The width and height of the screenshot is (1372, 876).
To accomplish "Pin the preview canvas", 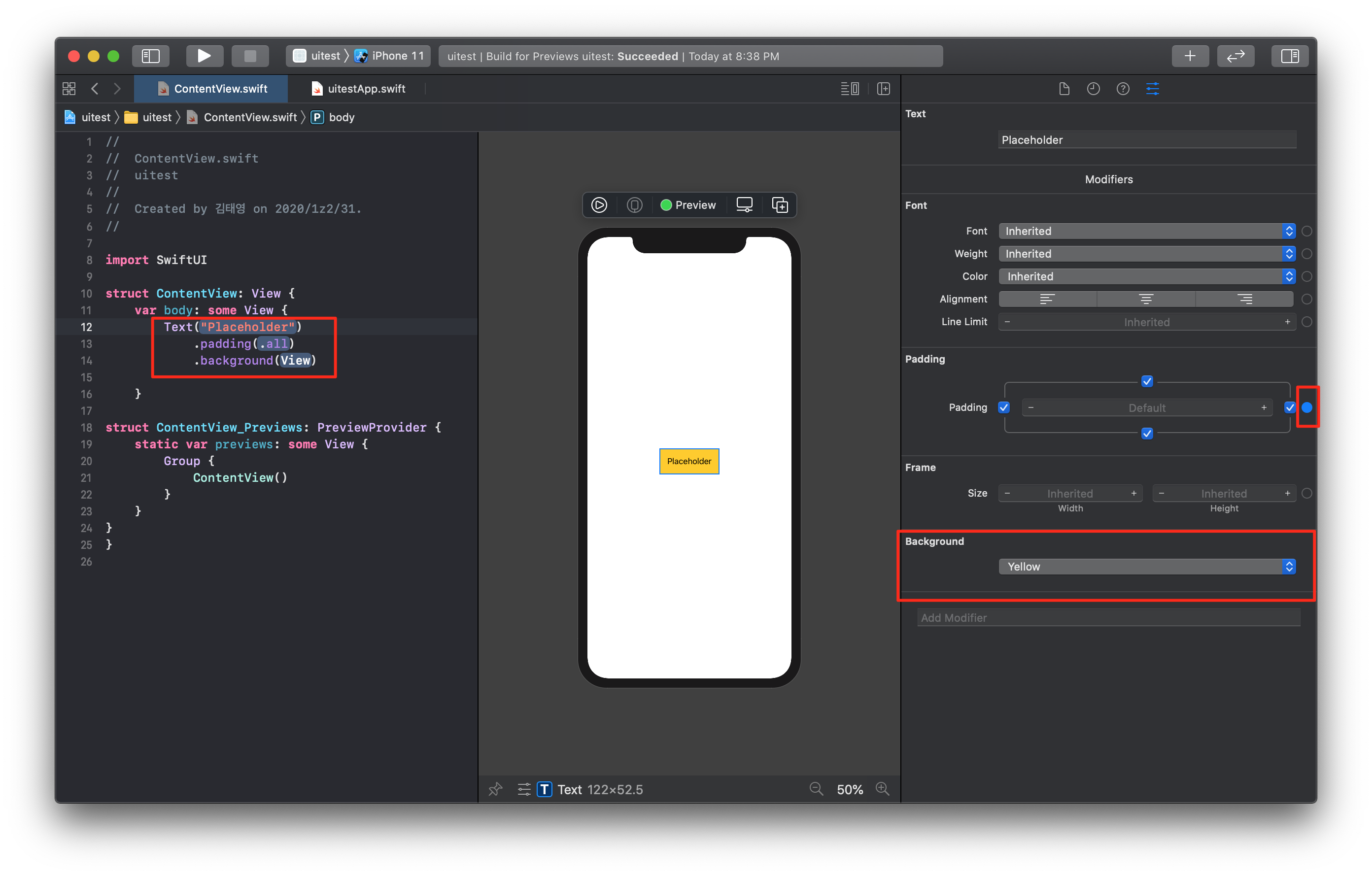I will 495,789.
